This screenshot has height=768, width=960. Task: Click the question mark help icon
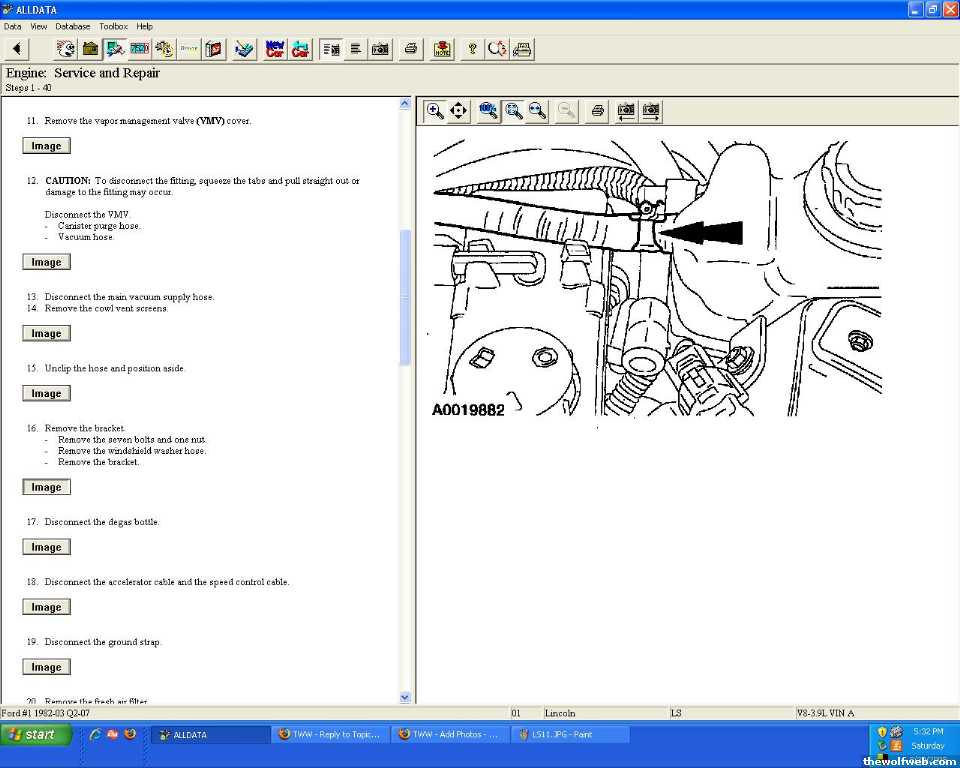click(472, 49)
